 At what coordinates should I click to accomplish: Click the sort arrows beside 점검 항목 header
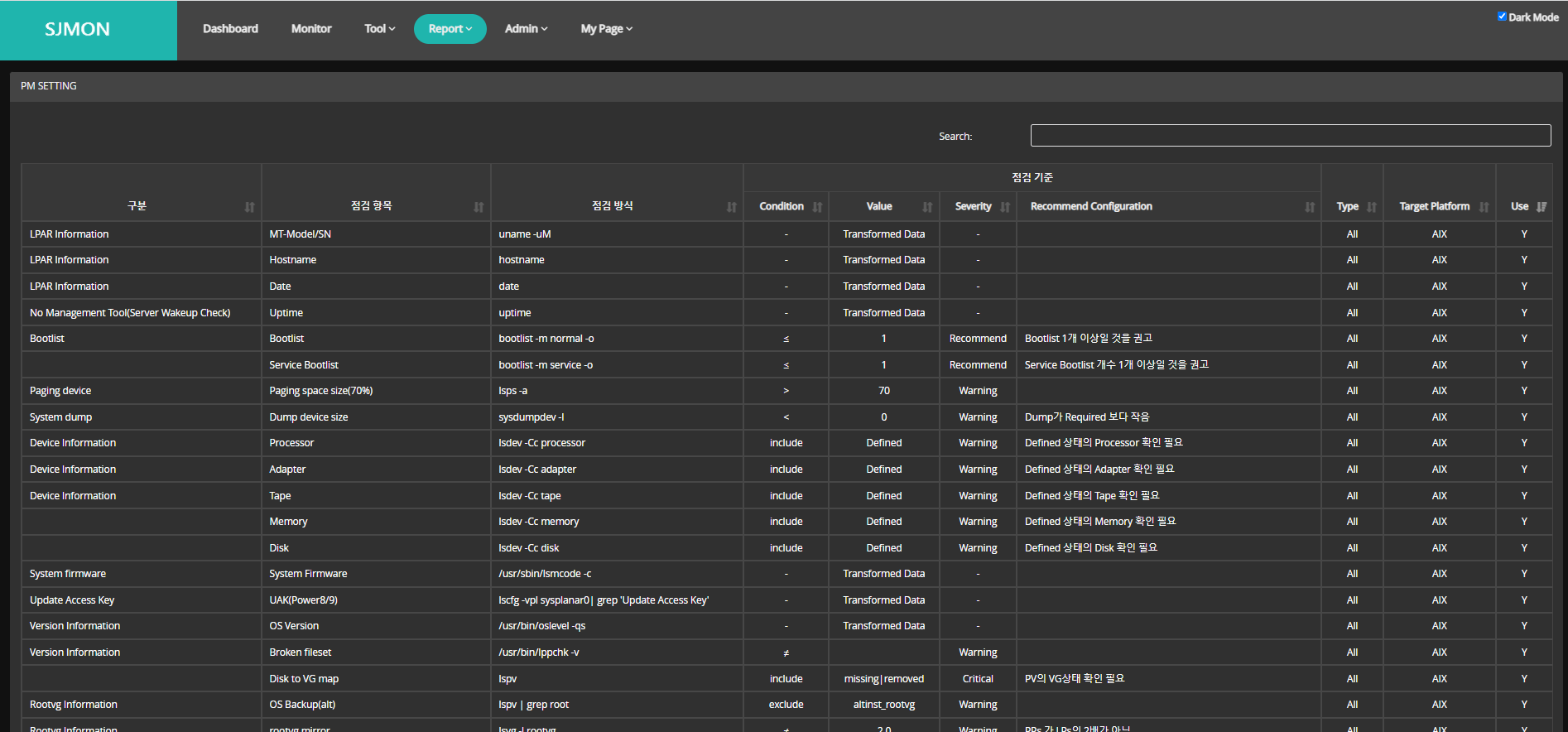479,207
